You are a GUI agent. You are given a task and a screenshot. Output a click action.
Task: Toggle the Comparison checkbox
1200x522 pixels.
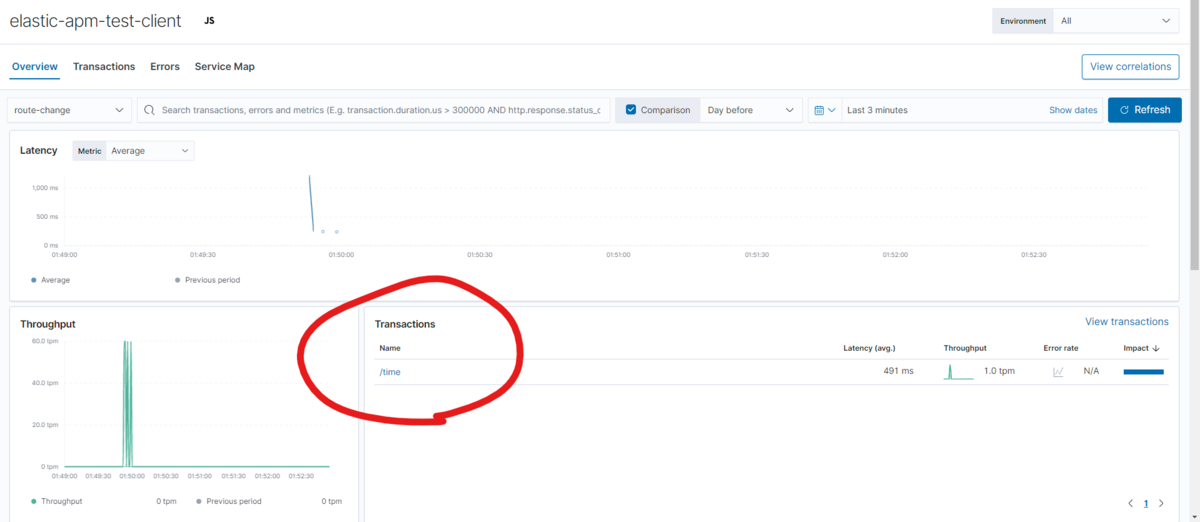(630, 110)
